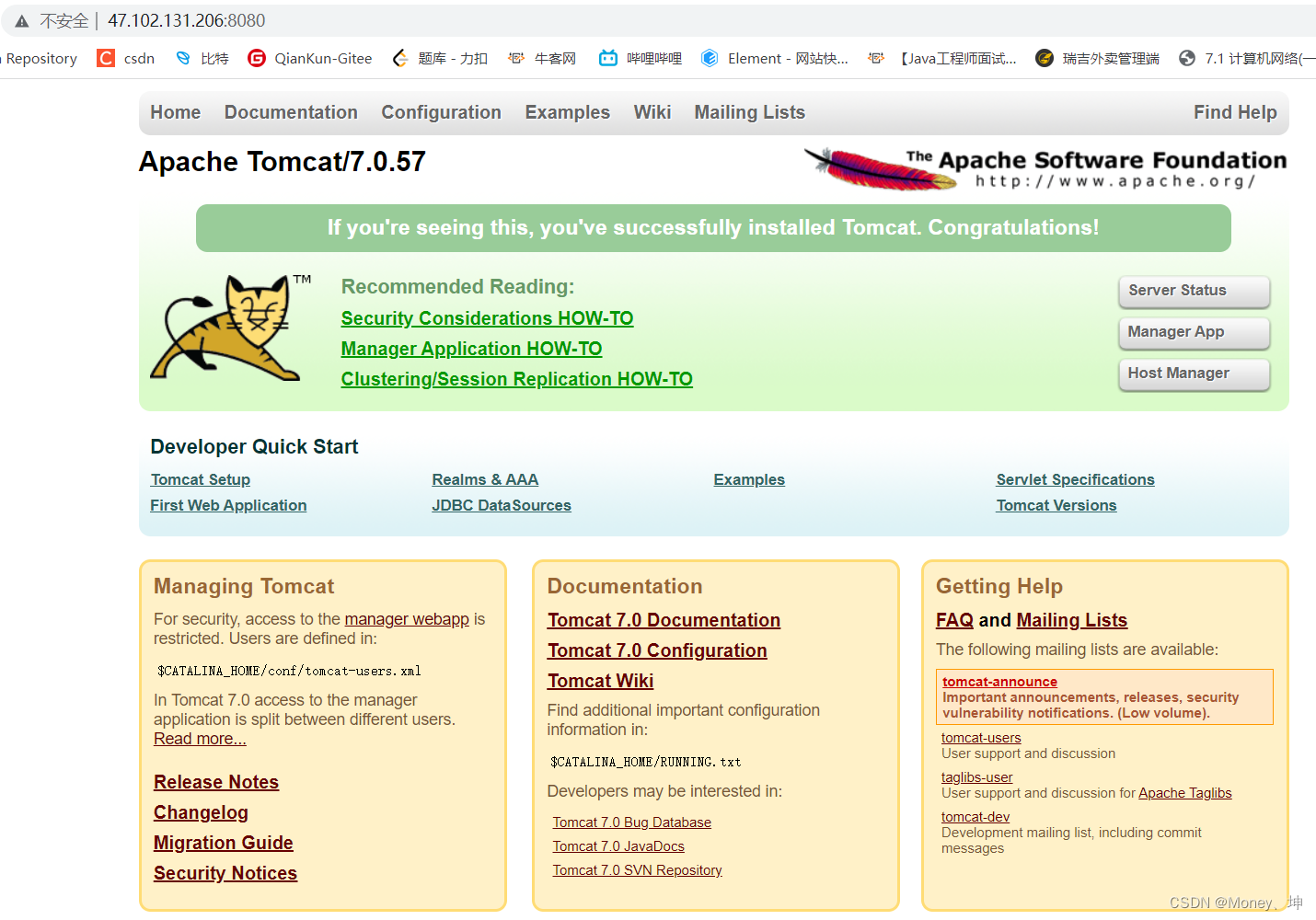1316x920 pixels.
Task: Click the insecure site warning icon
Action: click(22, 21)
